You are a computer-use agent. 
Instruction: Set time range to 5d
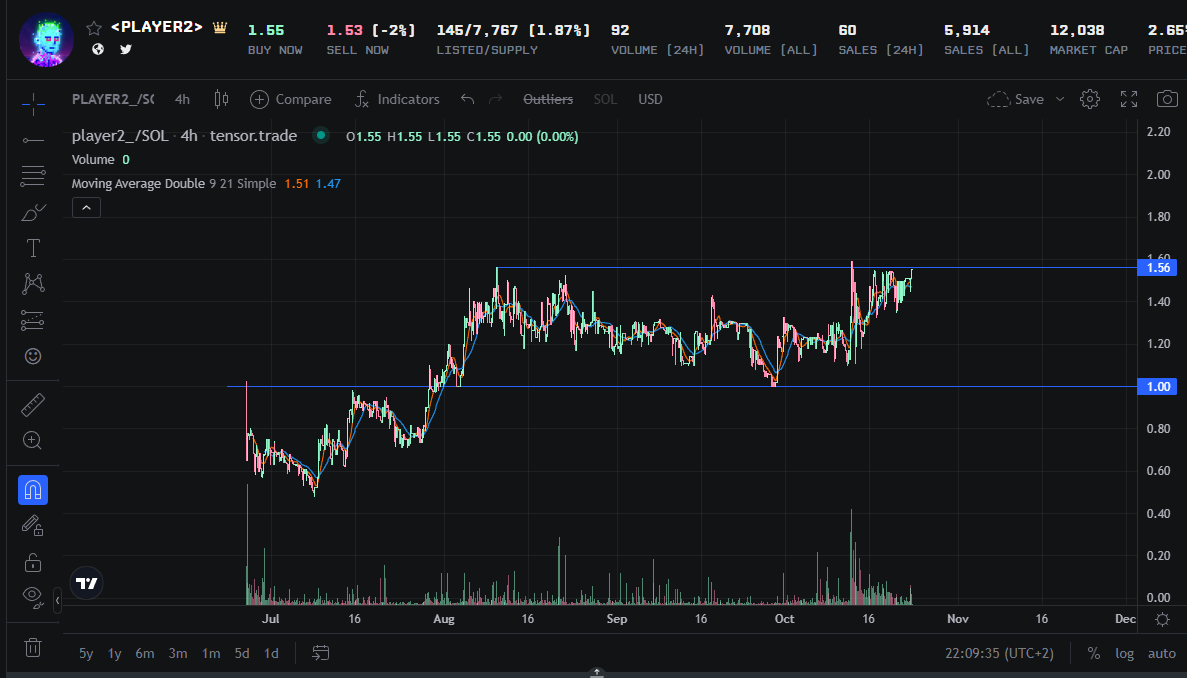(x=241, y=653)
